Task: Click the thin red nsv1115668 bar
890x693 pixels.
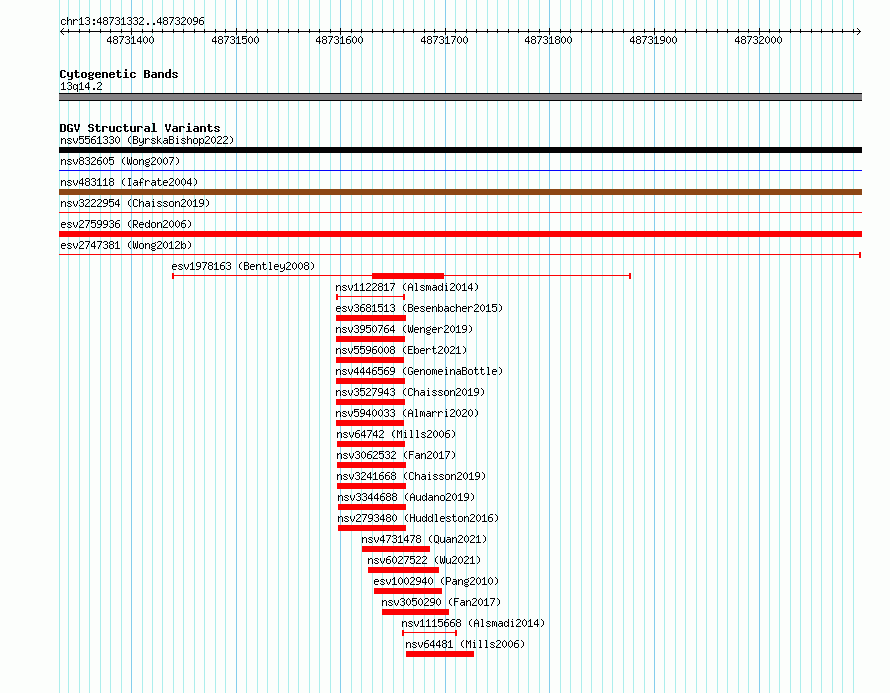Action: (x=429, y=633)
